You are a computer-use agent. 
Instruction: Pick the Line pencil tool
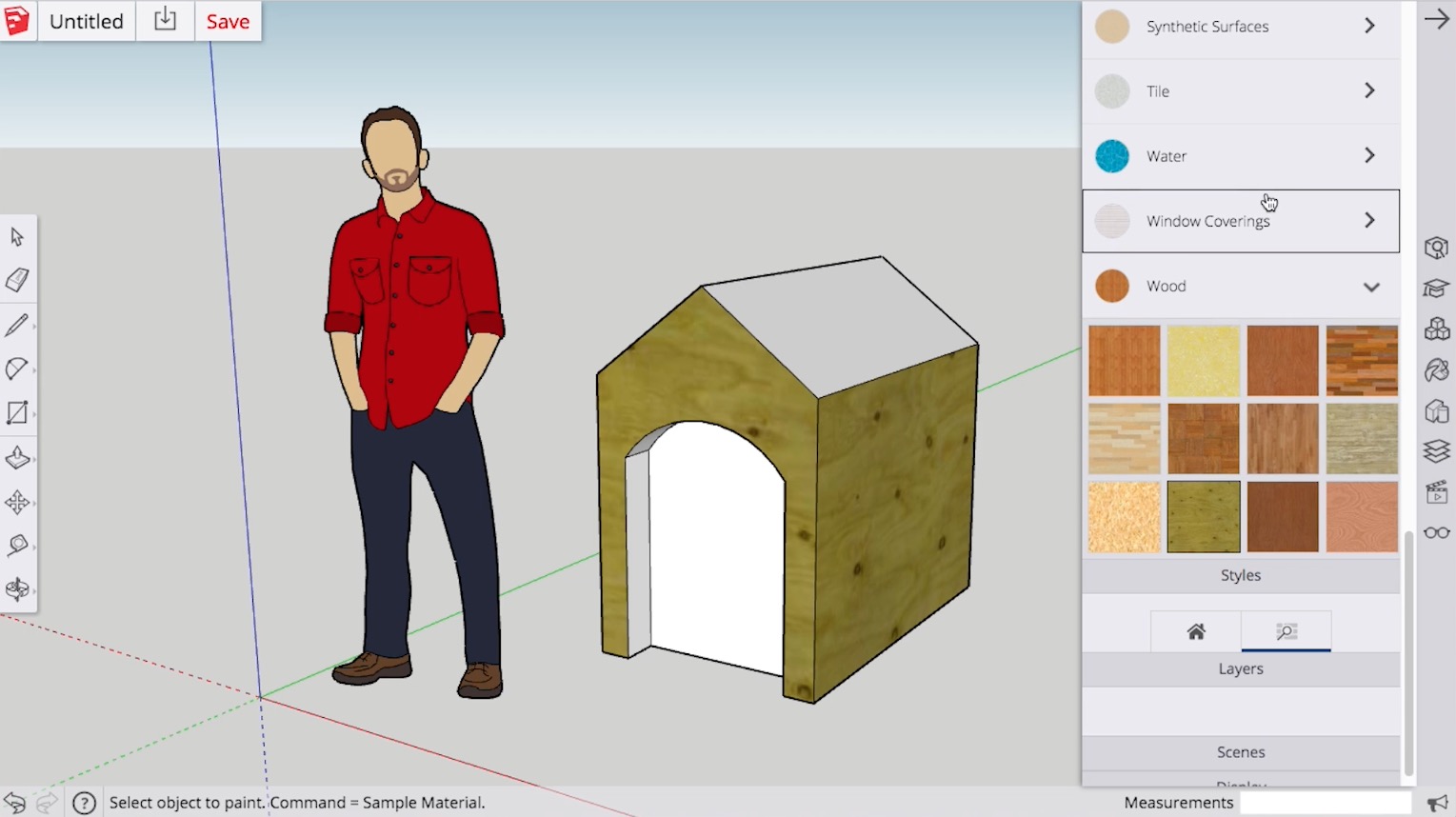click(17, 325)
